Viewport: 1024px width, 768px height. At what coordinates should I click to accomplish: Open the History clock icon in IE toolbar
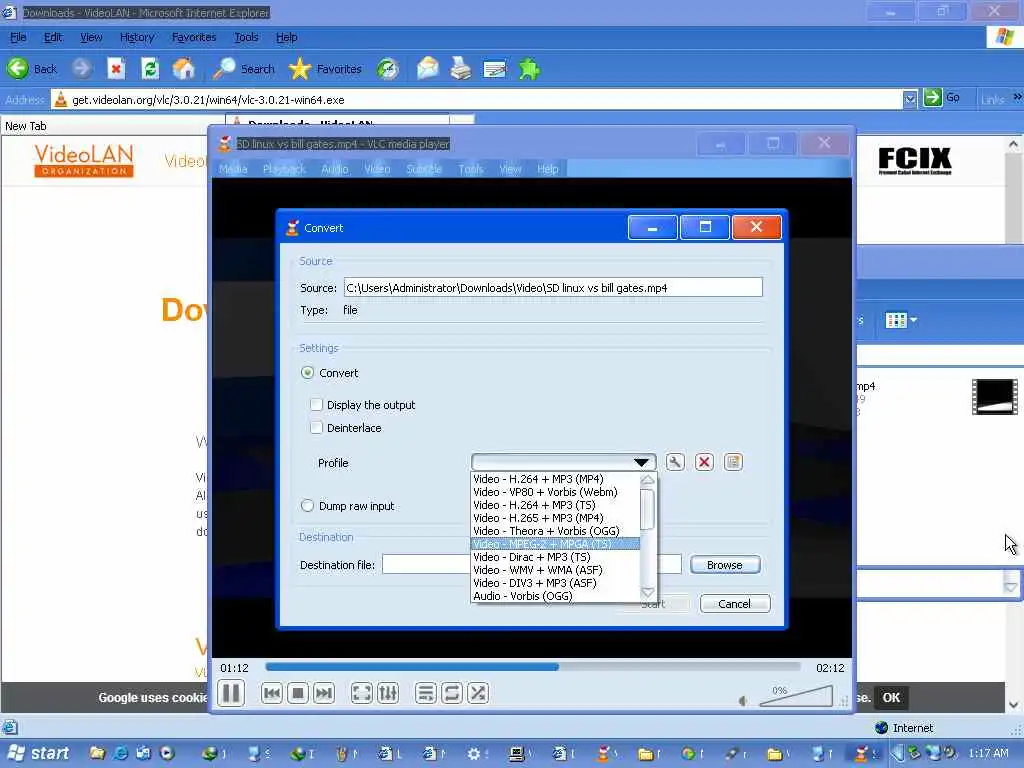point(388,69)
